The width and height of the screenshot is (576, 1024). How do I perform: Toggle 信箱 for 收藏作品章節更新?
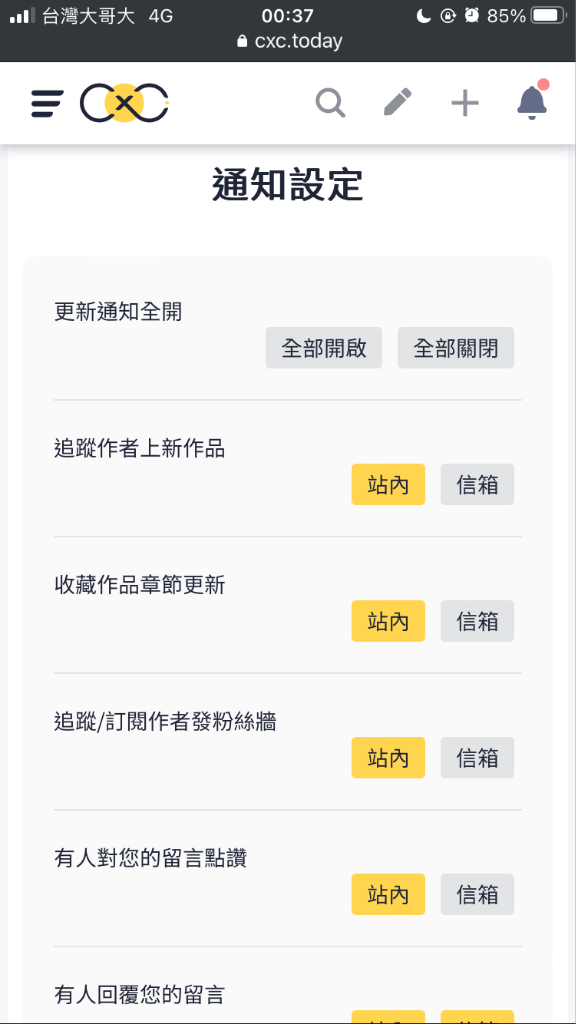click(477, 621)
